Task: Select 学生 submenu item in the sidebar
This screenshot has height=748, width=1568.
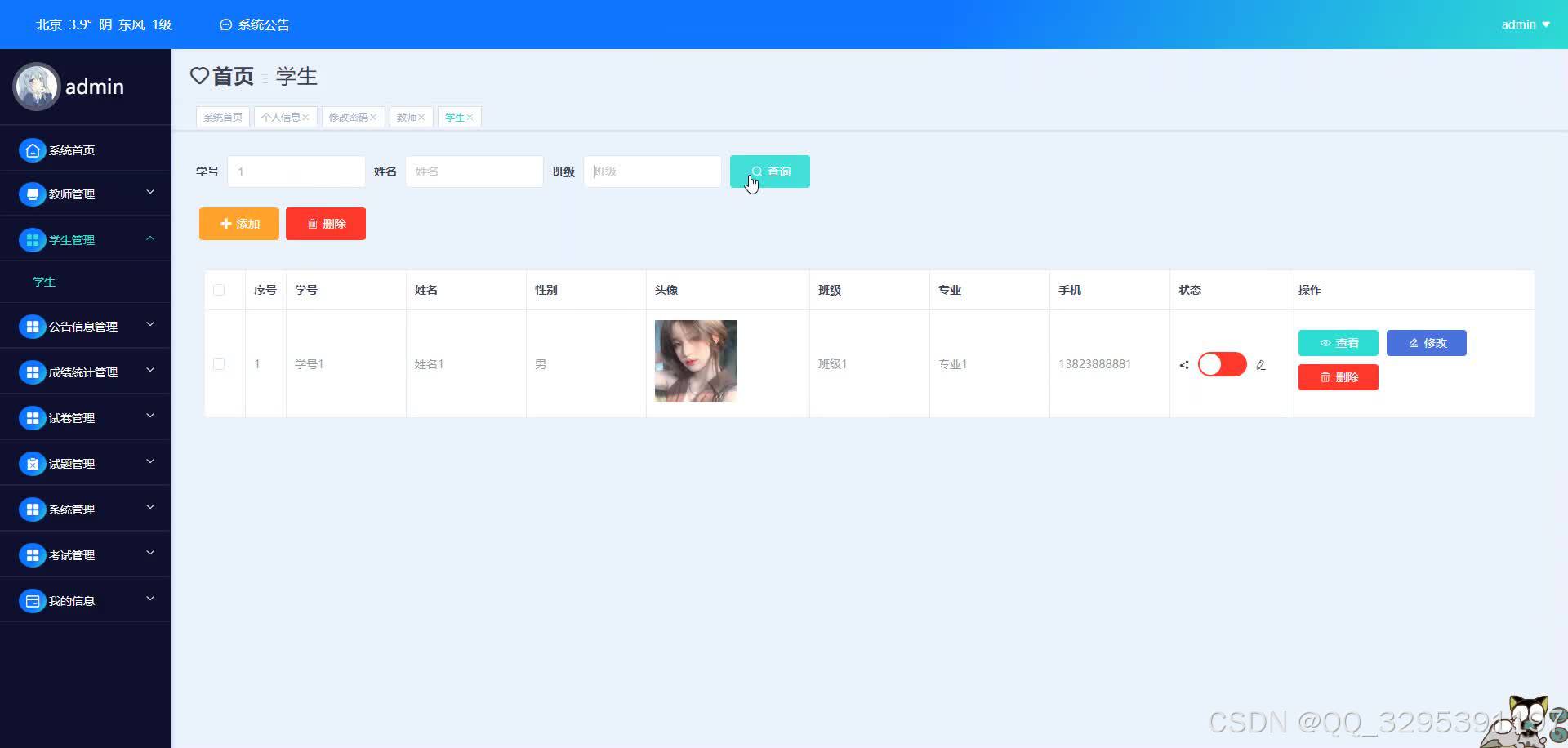Action: click(x=44, y=282)
